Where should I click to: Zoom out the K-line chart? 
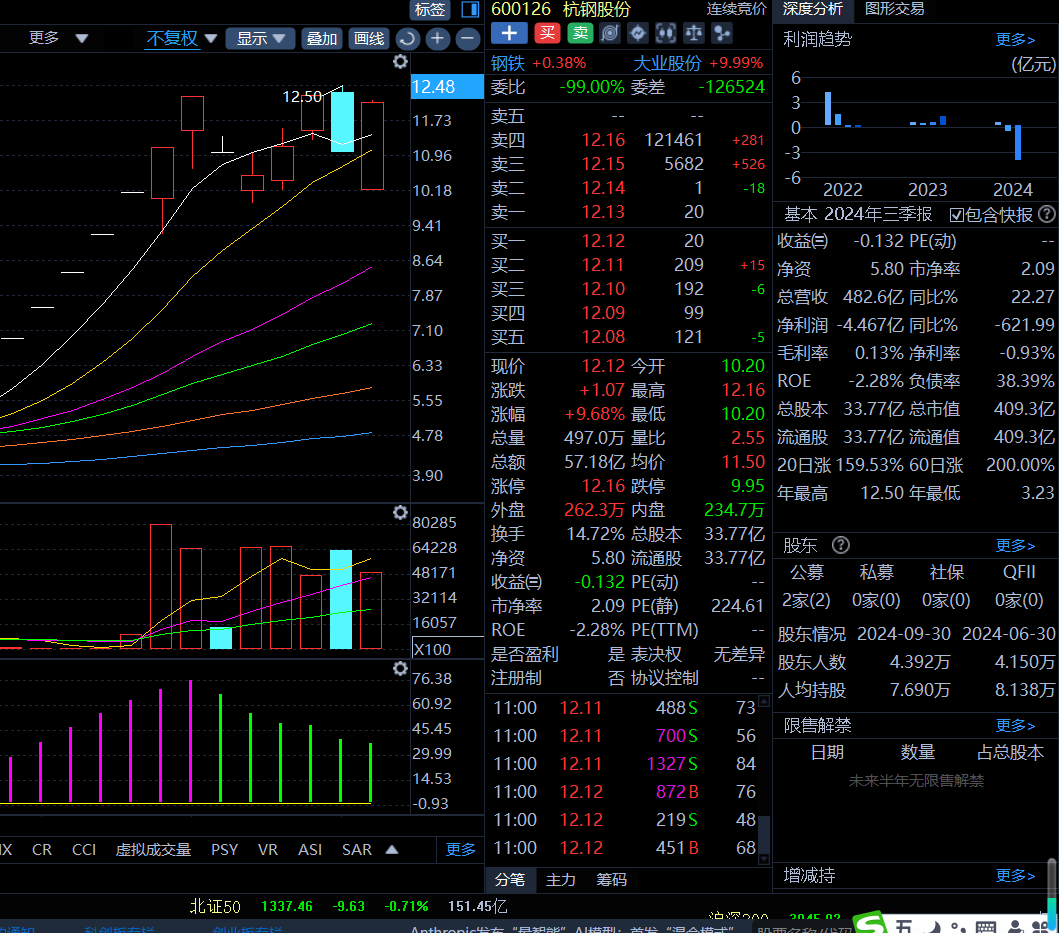467,39
